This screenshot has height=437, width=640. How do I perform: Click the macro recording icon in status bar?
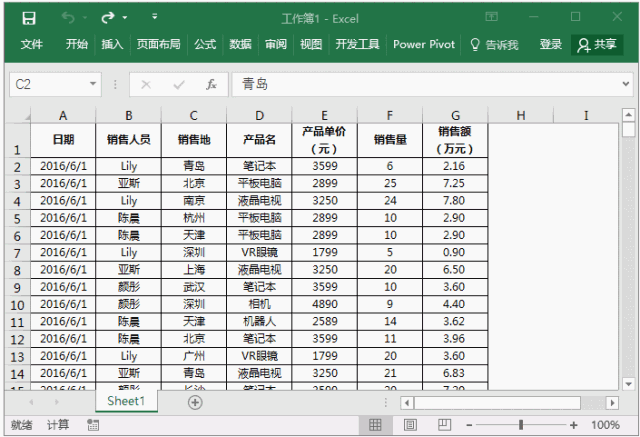click(x=93, y=425)
